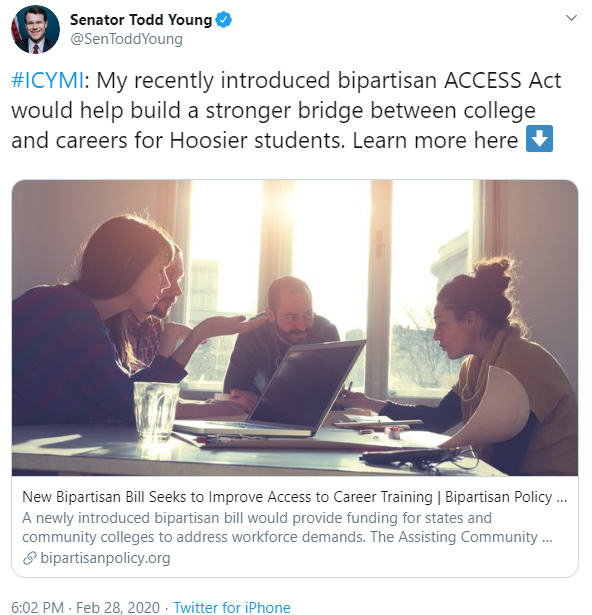Click the words Learn more here

tap(435, 140)
